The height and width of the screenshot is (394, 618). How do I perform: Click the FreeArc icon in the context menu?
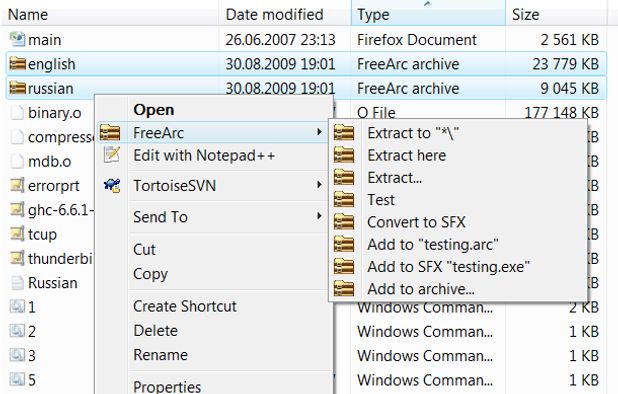[x=110, y=133]
